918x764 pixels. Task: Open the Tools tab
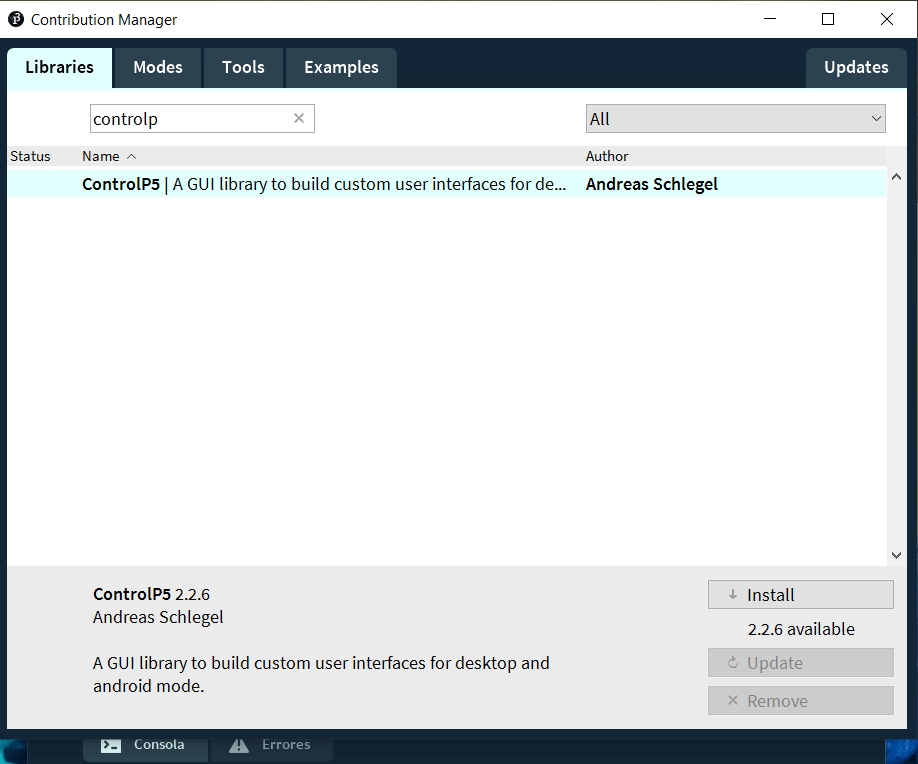pyautogui.click(x=243, y=67)
